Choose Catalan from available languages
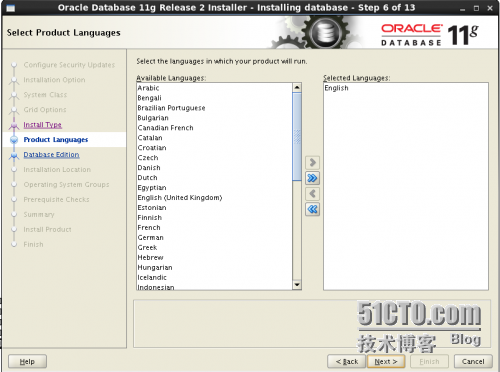Screen dimensions: 500x372 [214, 138]
